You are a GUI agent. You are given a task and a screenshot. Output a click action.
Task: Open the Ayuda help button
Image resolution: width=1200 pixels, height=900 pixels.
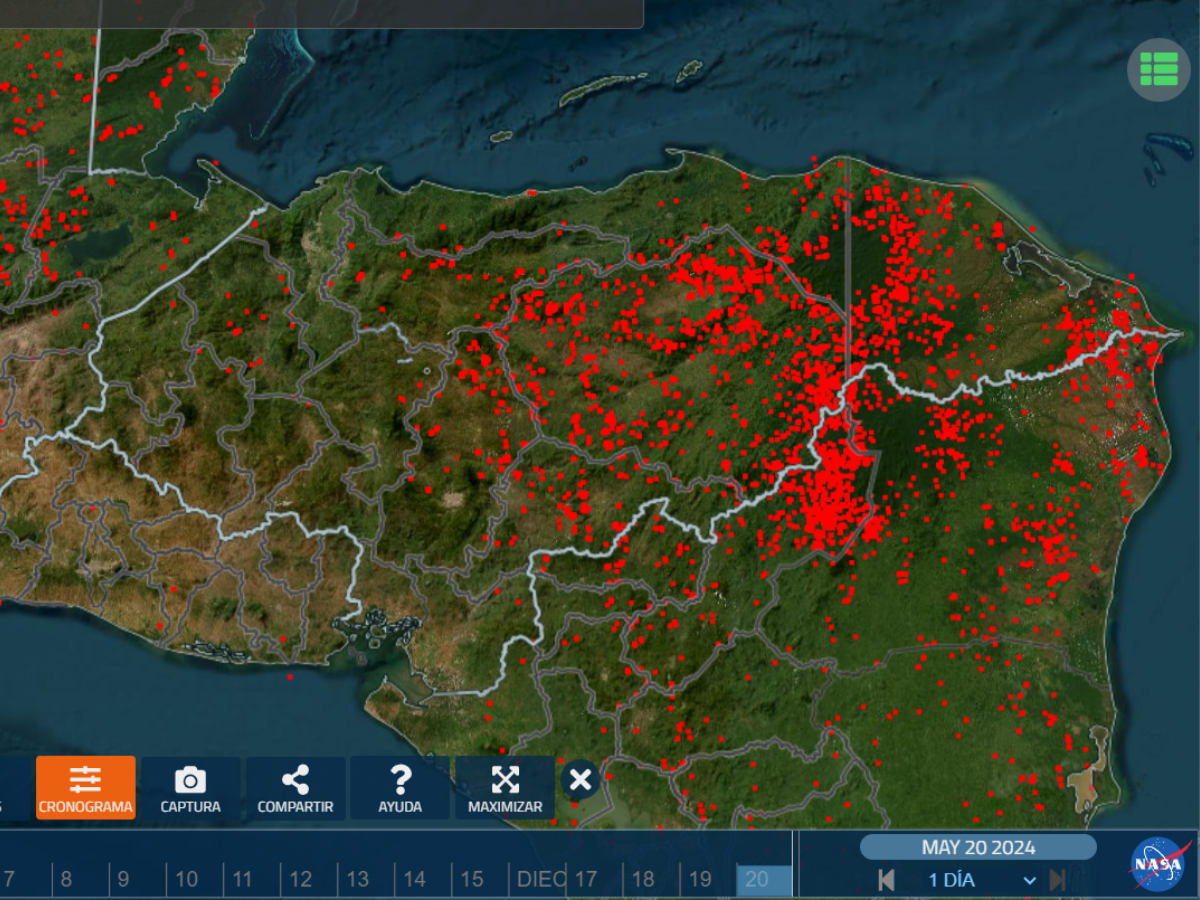tap(400, 788)
